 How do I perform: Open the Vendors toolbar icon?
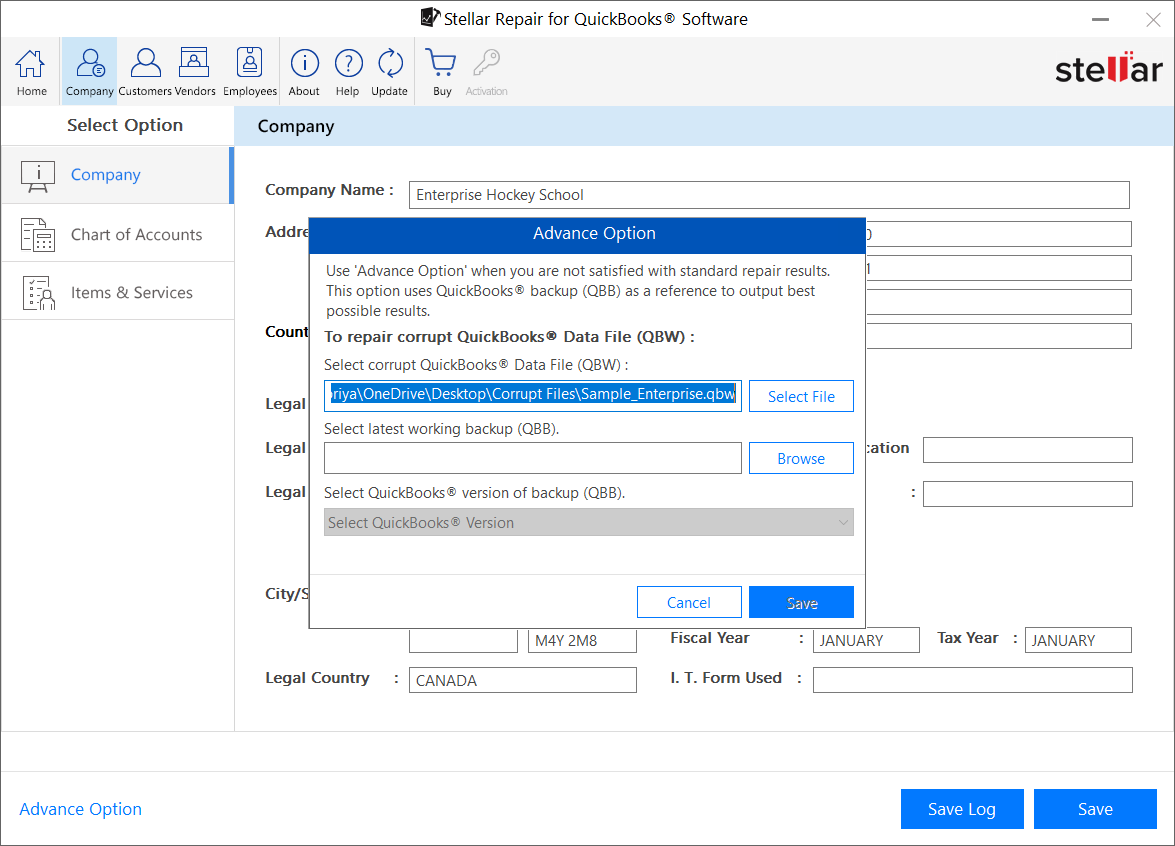tap(194, 72)
